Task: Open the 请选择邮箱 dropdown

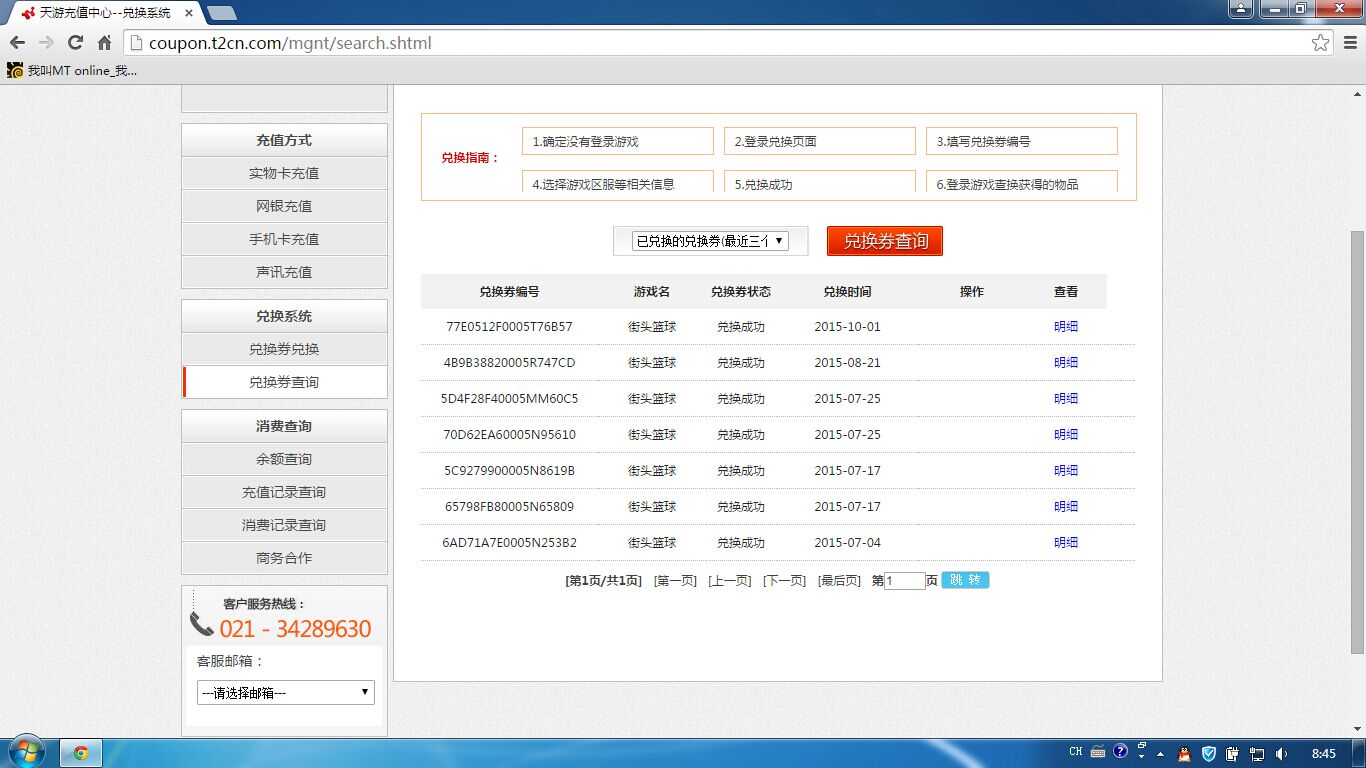Action: [285, 692]
